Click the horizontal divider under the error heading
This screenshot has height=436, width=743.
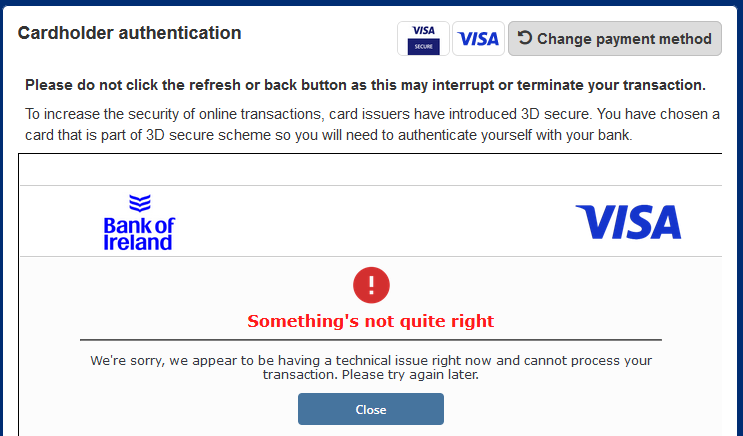(x=371, y=340)
